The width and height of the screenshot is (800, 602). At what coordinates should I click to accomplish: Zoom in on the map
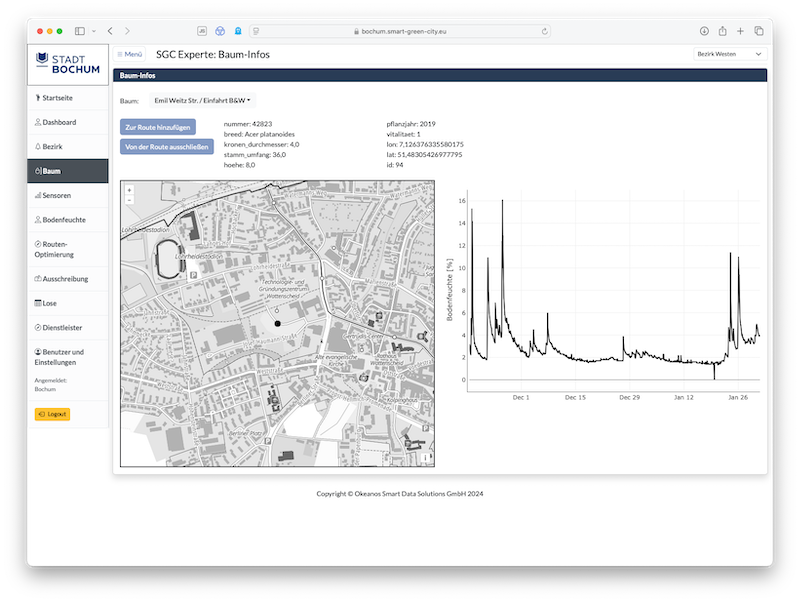[x=129, y=189]
